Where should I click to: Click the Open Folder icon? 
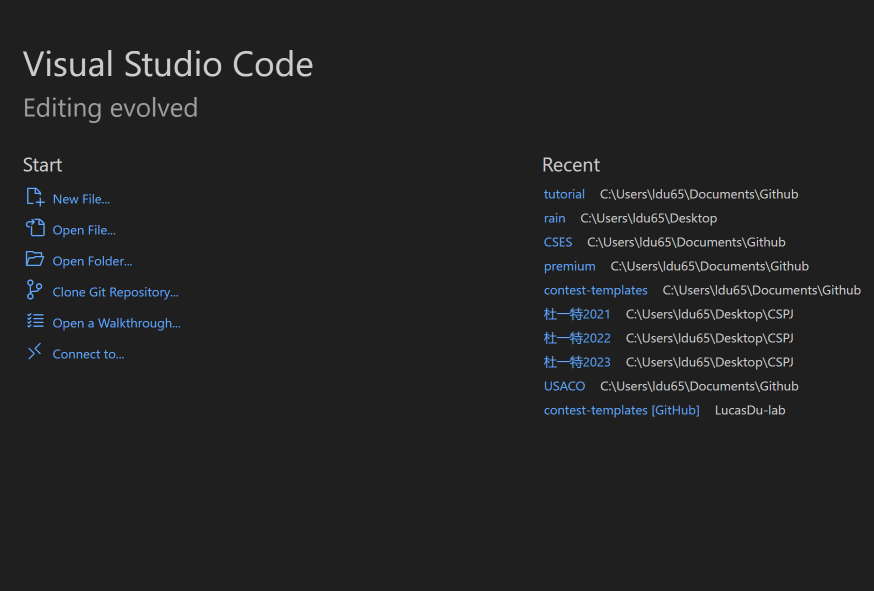point(35,260)
